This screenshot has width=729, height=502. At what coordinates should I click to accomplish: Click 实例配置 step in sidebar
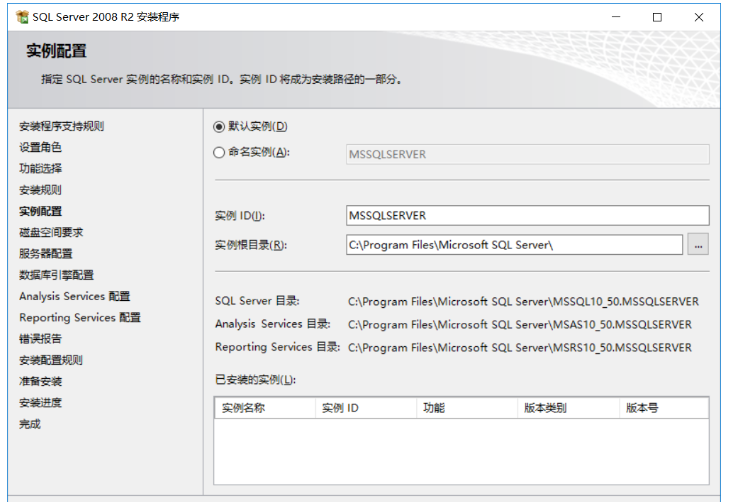40,211
